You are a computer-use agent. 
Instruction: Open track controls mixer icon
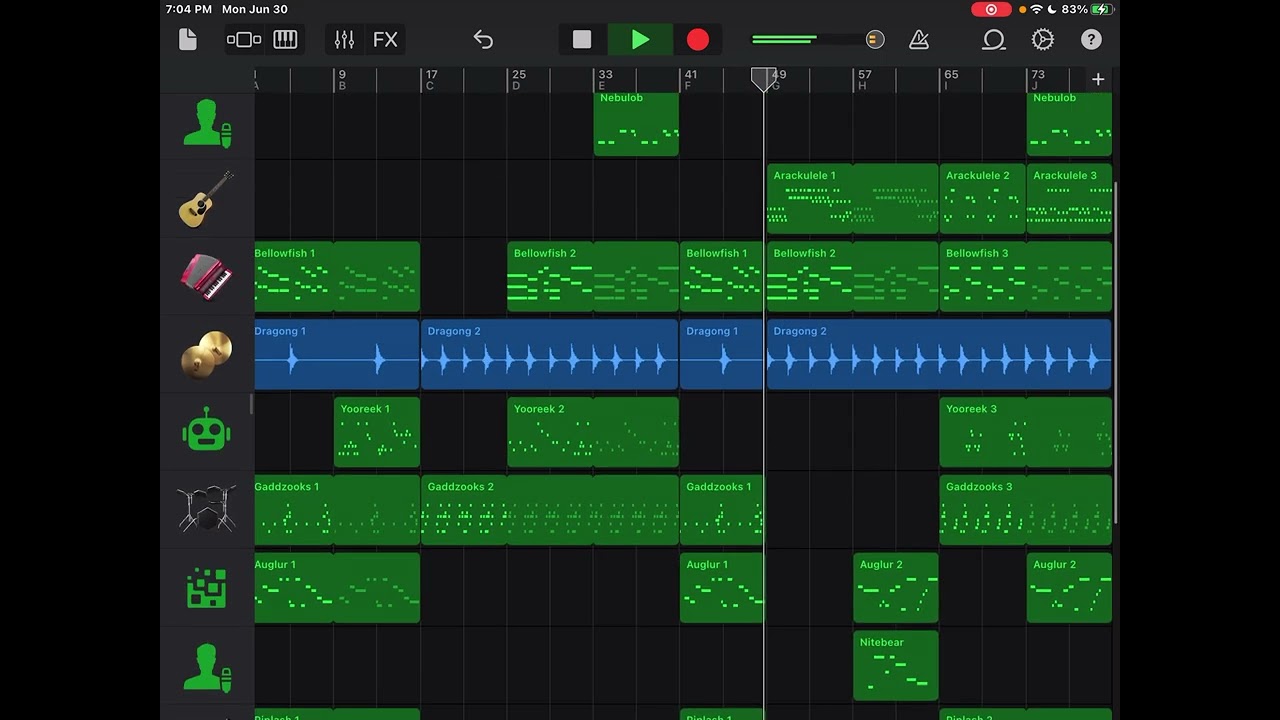point(344,40)
